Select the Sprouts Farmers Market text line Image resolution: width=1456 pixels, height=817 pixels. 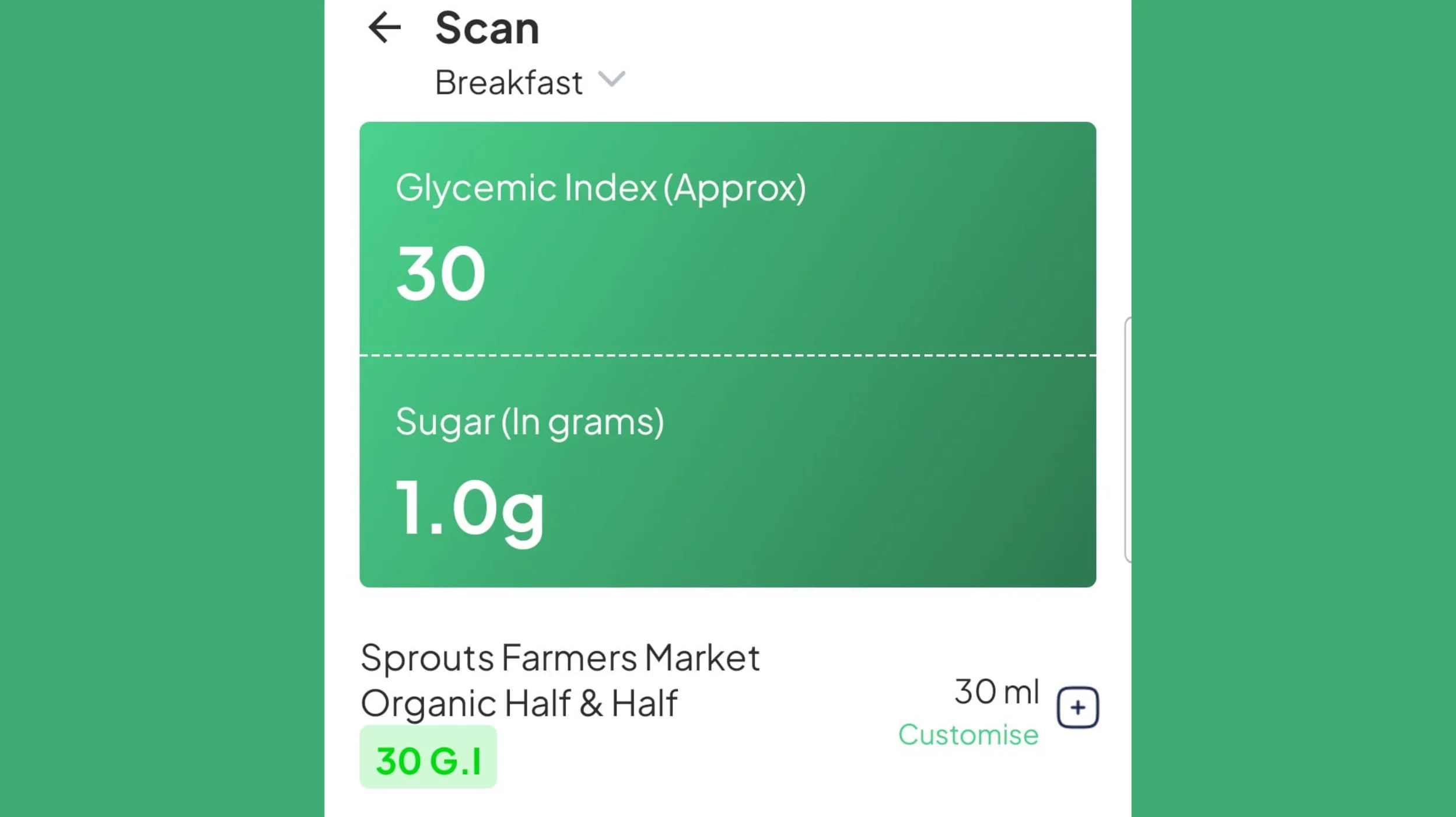point(560,658)
